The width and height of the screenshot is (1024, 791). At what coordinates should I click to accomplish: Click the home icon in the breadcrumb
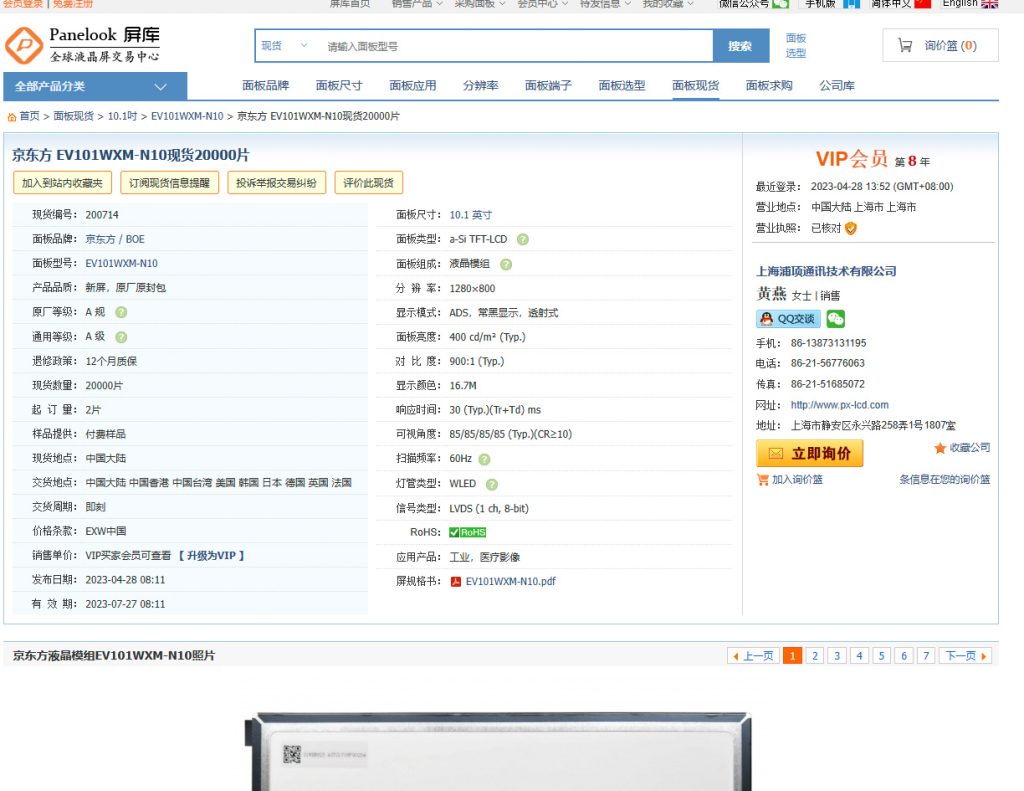[11, 117]
